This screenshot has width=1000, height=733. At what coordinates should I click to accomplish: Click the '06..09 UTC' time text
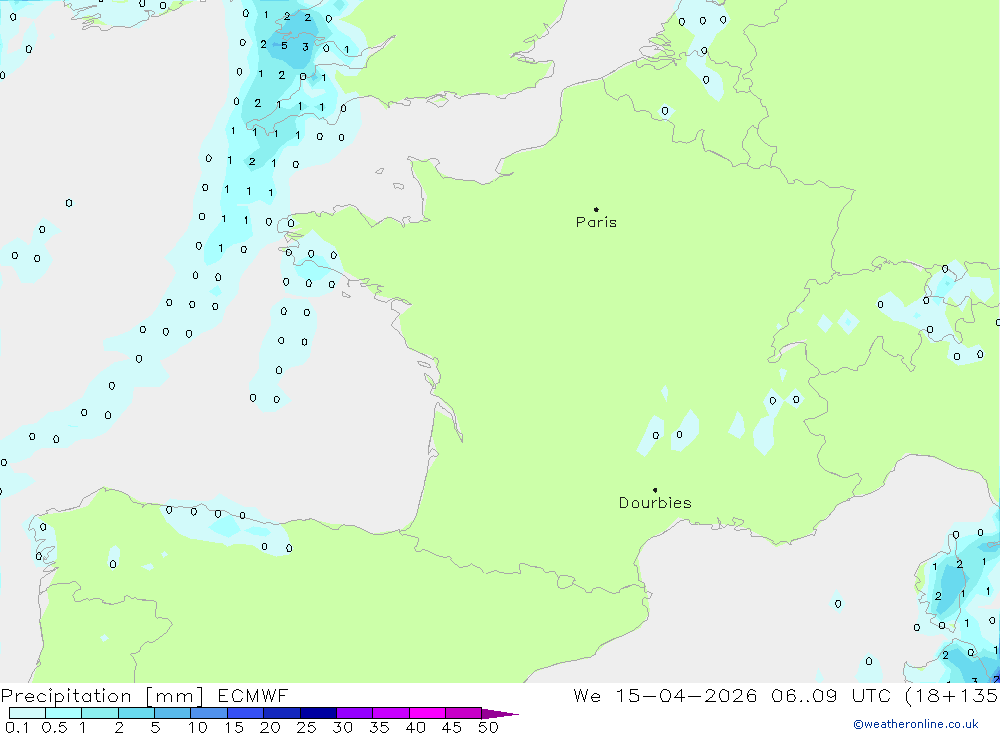point(830,695)
